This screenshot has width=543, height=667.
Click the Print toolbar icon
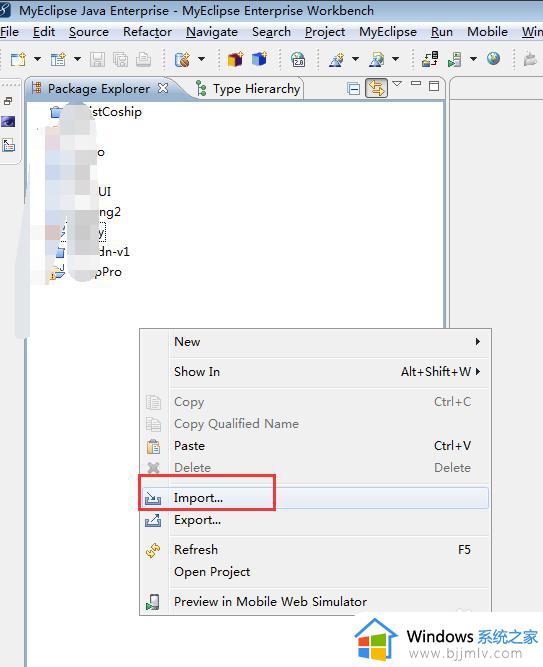(x=143, y=59)
